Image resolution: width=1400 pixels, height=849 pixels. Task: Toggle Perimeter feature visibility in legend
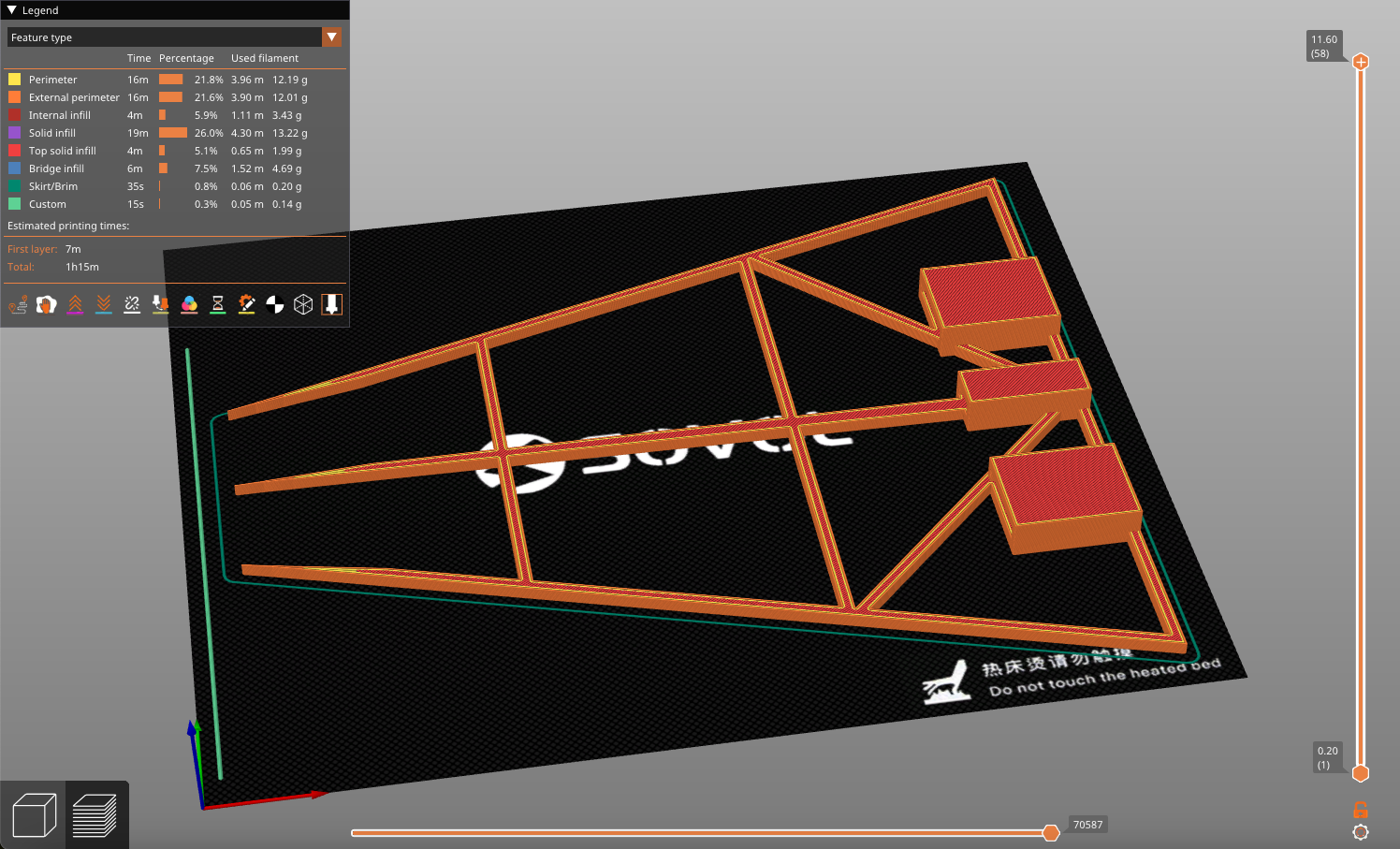pos(176,80)
